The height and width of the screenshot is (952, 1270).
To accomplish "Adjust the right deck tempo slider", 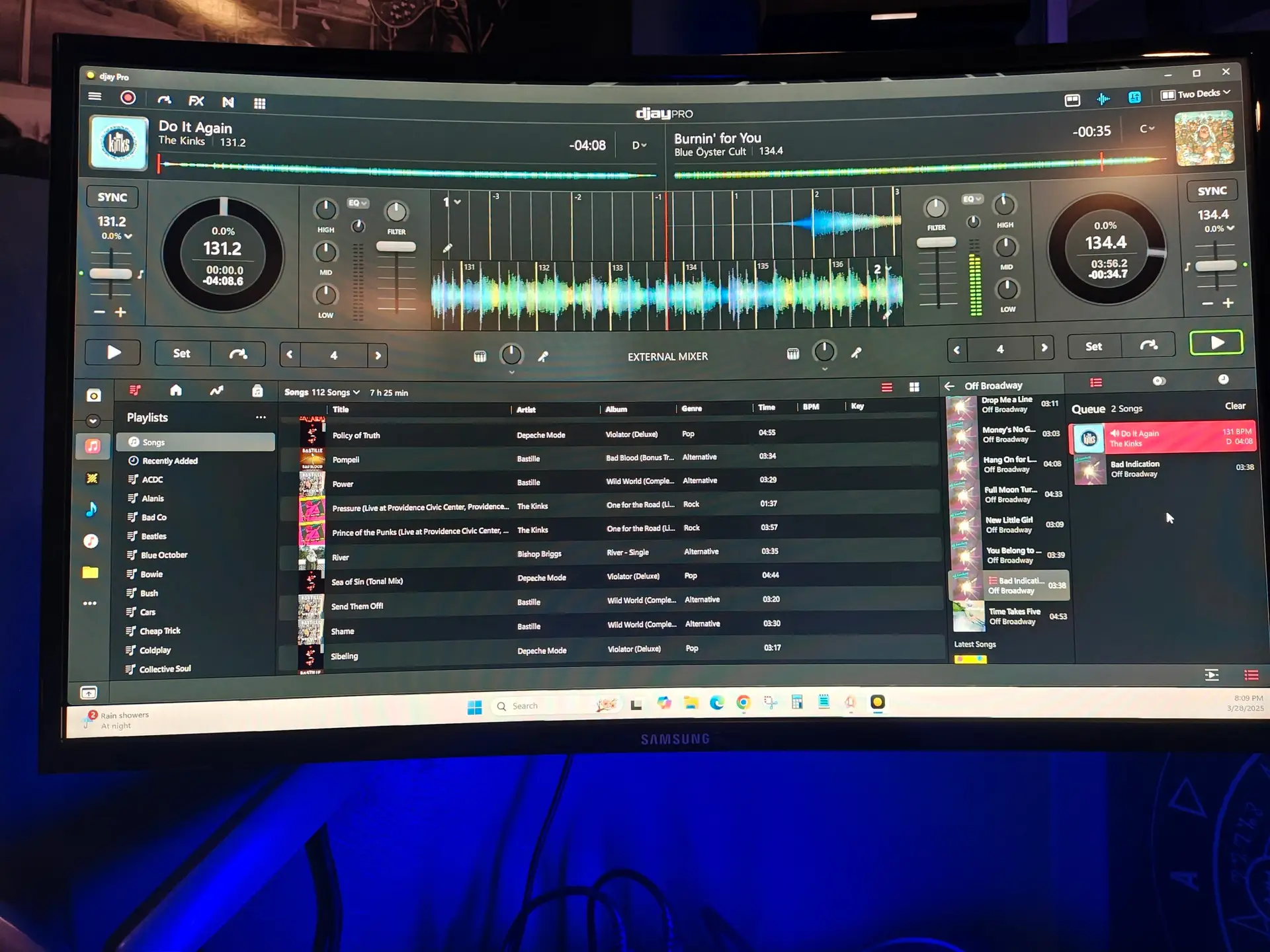I will 1216,266.
